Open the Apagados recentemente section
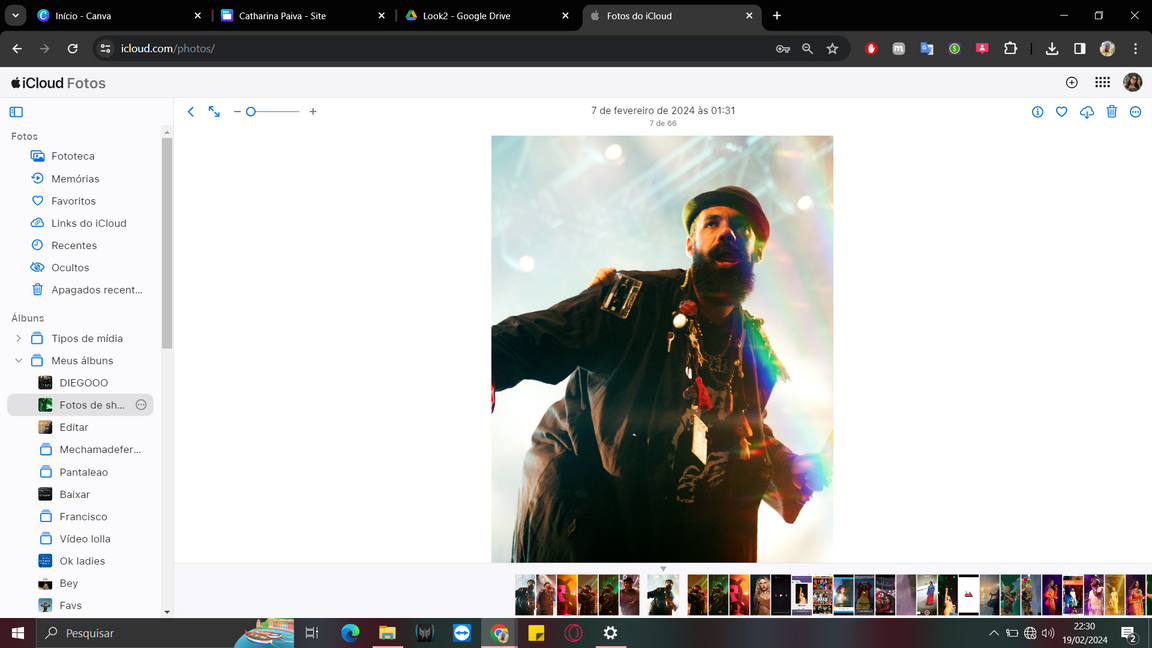 point(96,290)
